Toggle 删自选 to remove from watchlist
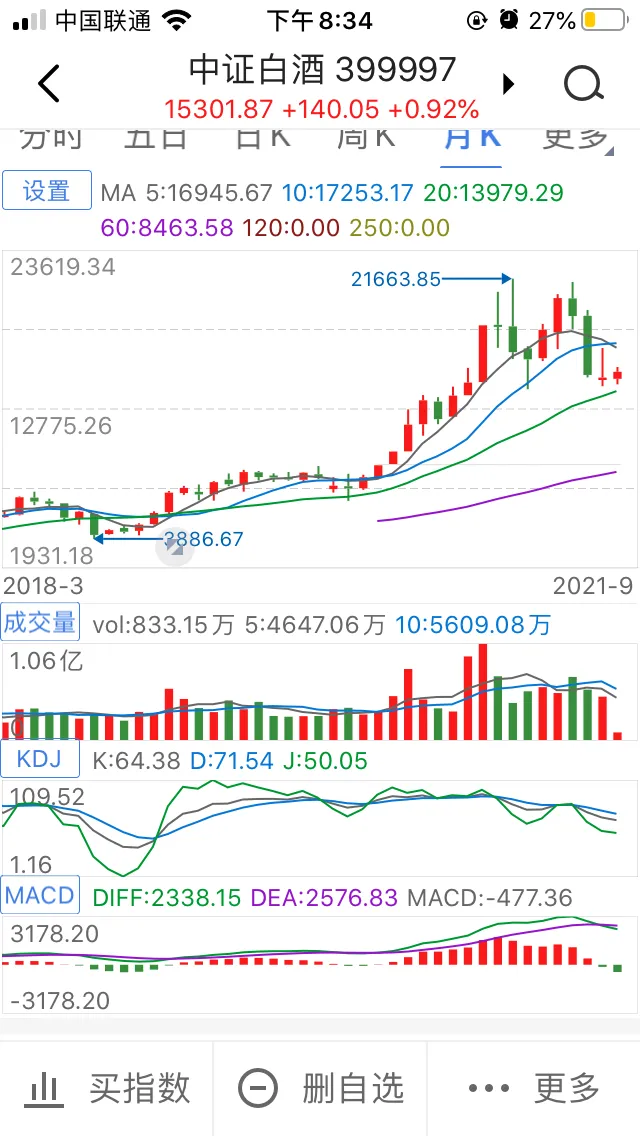 (x=352, y=1088)
